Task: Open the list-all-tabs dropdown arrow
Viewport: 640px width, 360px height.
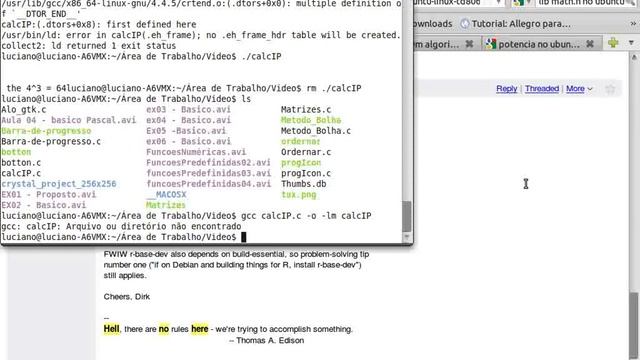Action: [x=631, y=43]
